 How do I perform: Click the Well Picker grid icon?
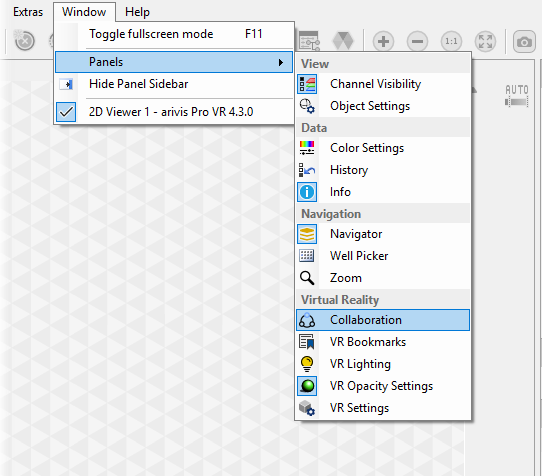(x=307, y=256)
